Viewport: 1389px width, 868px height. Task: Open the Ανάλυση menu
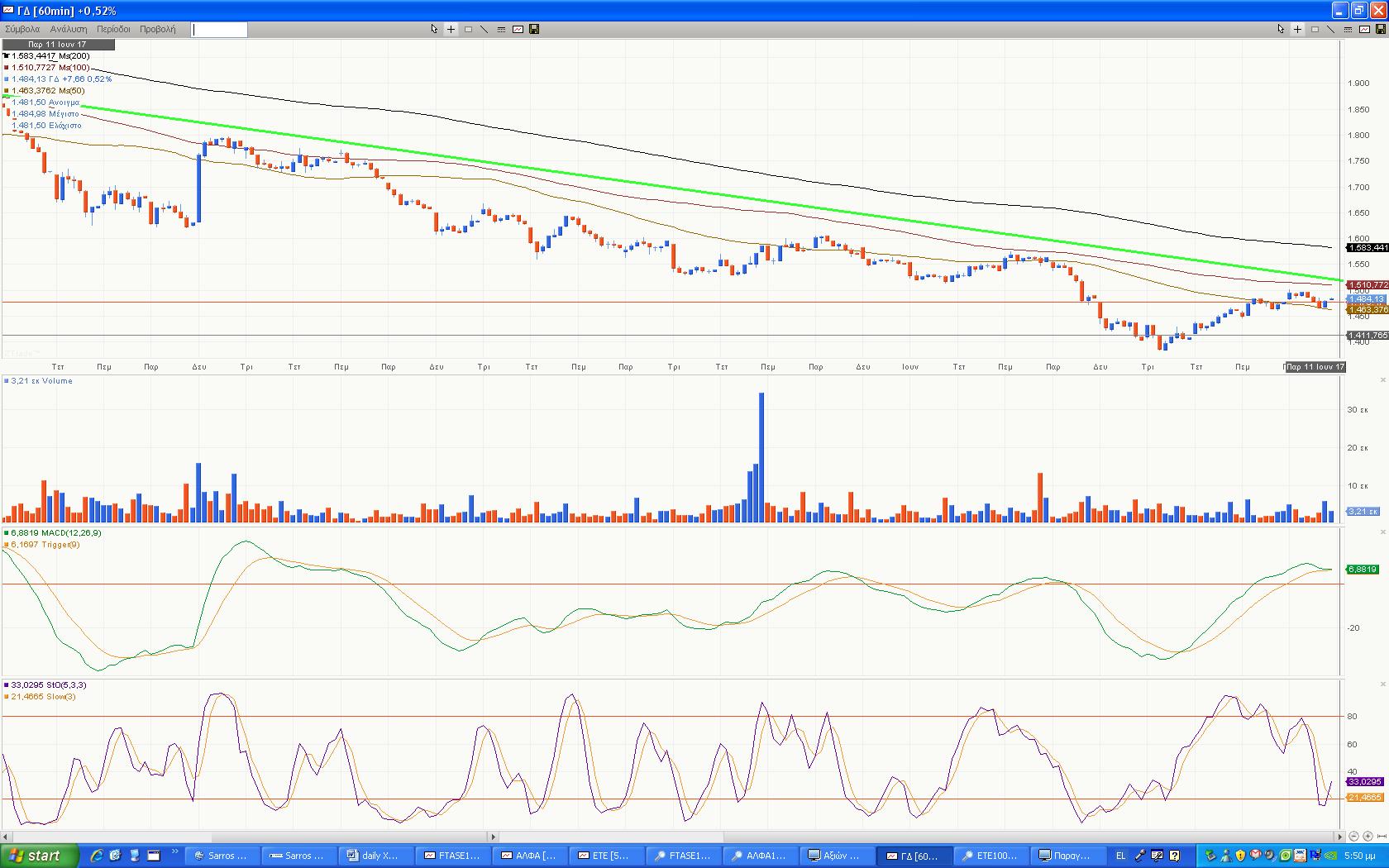click(69, 29)
